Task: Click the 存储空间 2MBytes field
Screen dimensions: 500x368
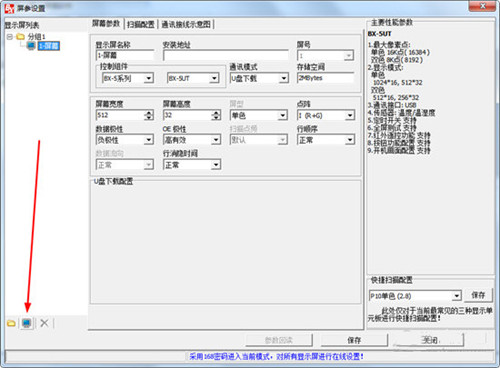Action: 325,78
